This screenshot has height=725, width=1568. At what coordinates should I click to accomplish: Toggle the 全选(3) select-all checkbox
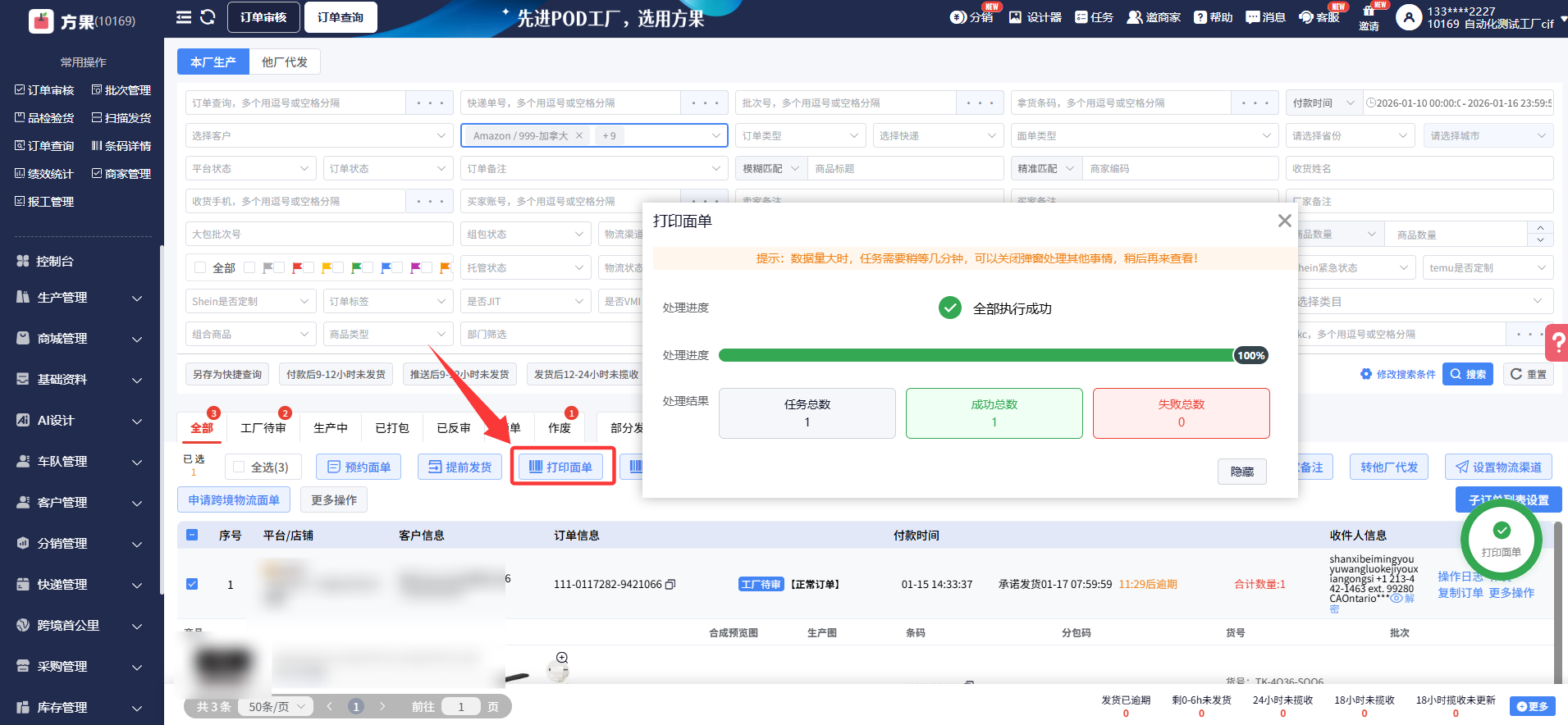point(240,467)
